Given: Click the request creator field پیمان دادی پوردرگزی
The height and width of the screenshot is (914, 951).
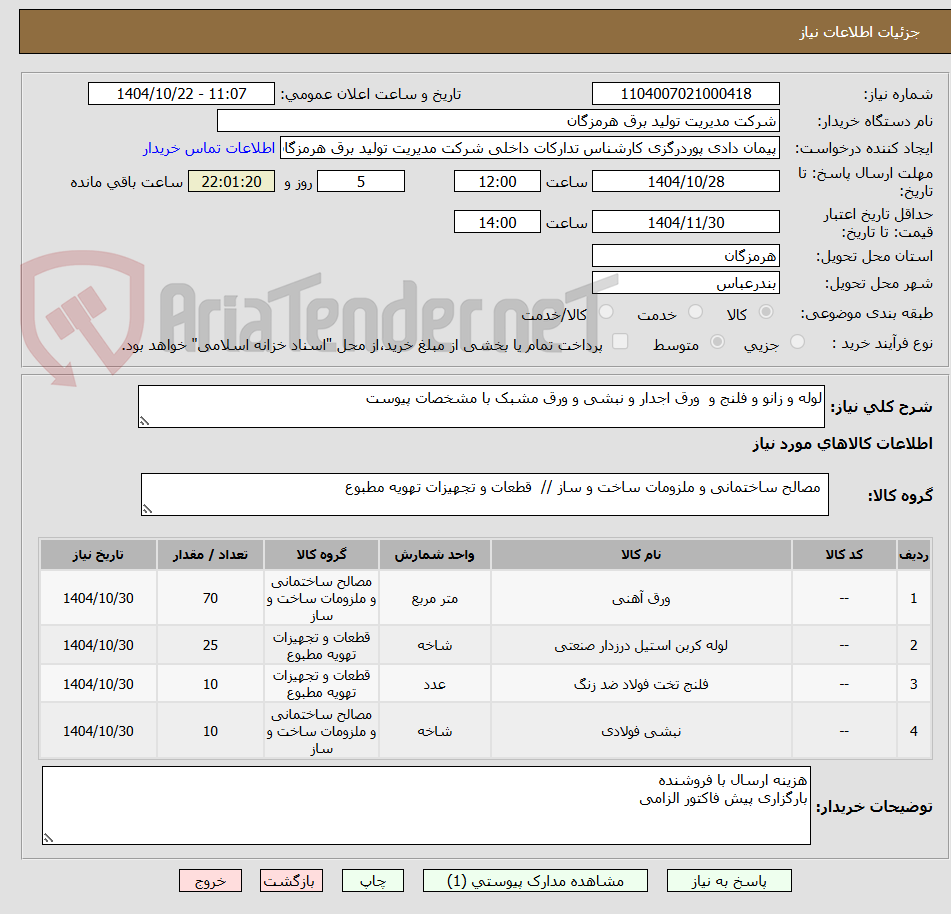Looking at the screenshot, I should [x=529, y=148].
